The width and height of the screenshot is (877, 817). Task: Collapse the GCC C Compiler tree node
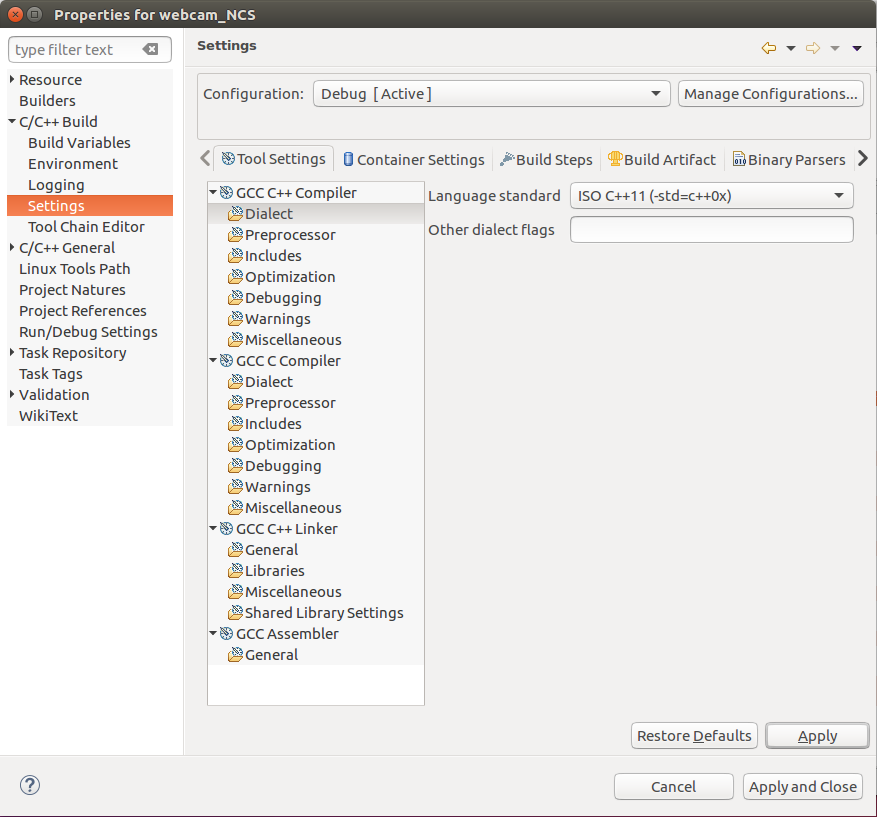[213, 360]
